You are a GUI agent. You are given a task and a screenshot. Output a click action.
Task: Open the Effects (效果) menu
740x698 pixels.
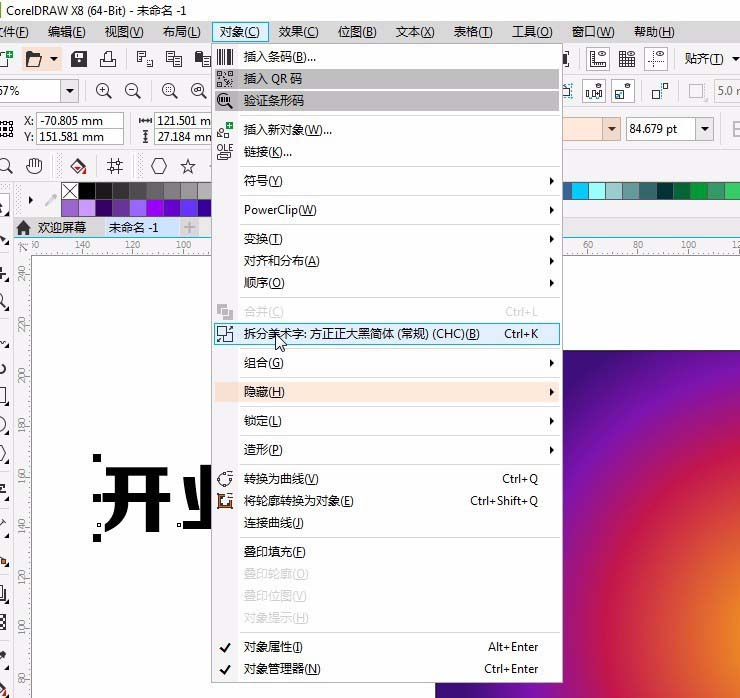(298, 32)
